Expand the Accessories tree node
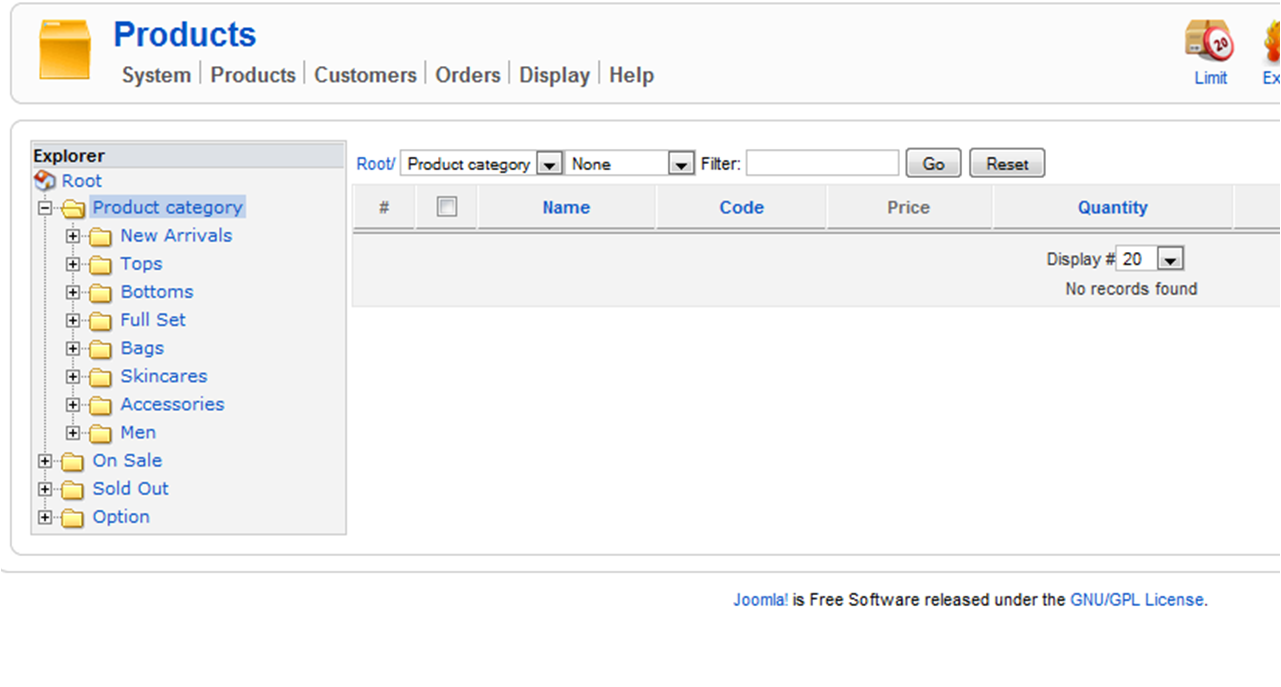The image size is (1281, 687). (x=73, y=405)
